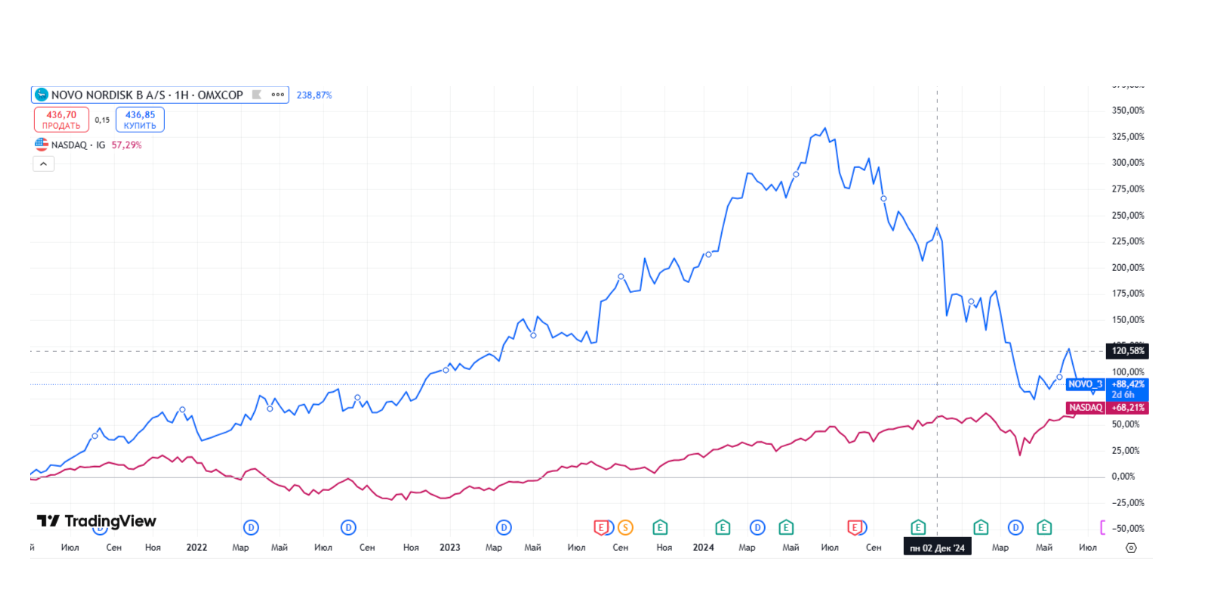Click the blue КУПИТЬ buy button

click(140, 120)
